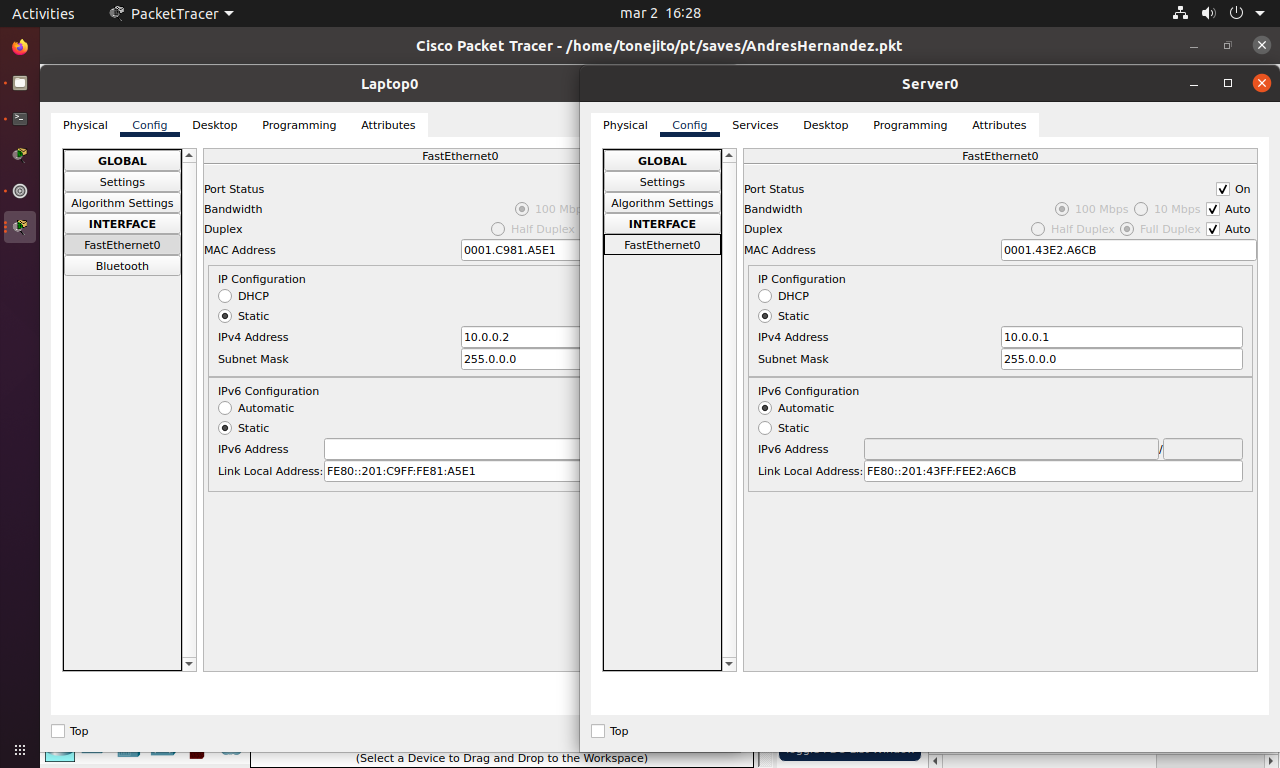Open the Show Applications grid

[20, 749]
